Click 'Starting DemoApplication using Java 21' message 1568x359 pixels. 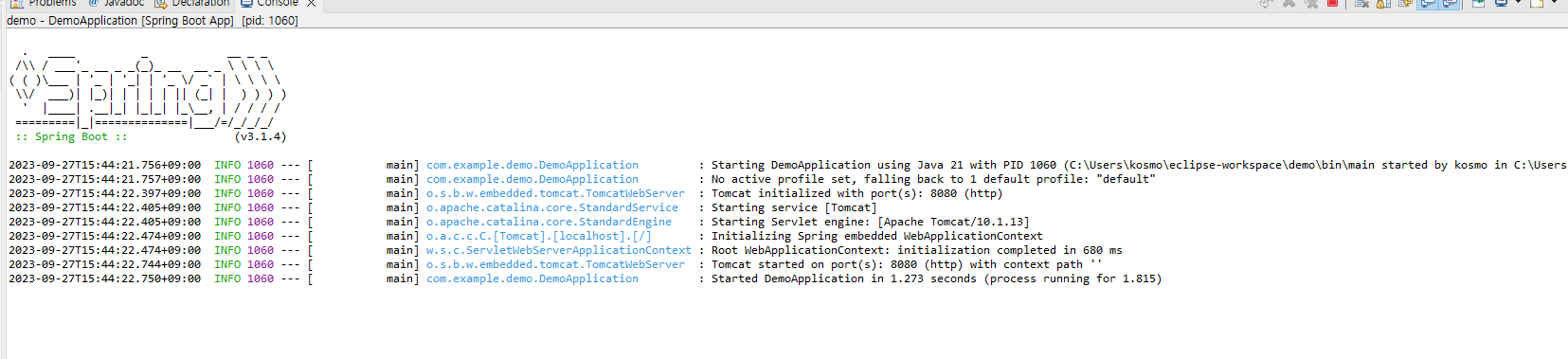coord(1139,165)
